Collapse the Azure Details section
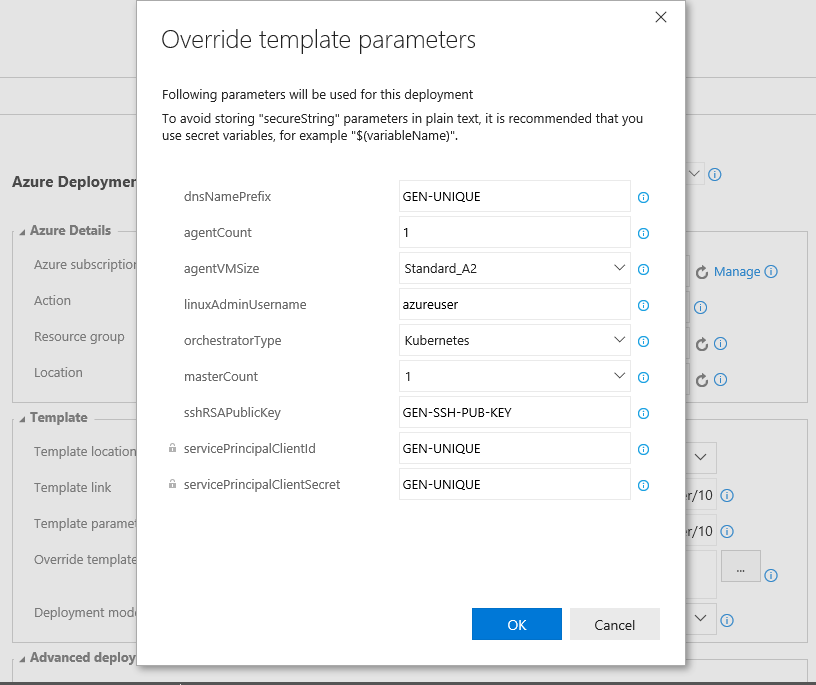The image size is (816, 685). pyautogui.click(x=22, y=232)
